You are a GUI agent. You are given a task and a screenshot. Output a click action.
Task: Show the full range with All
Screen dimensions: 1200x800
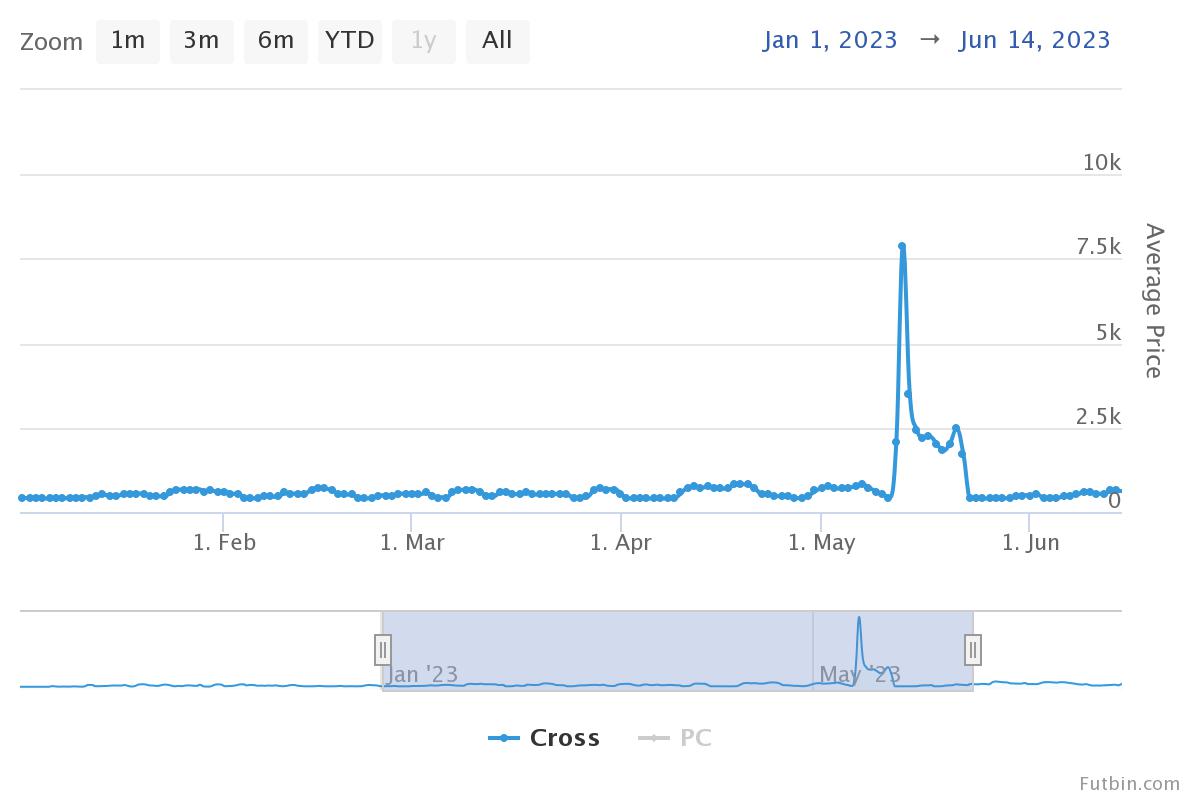coord(497,41)
